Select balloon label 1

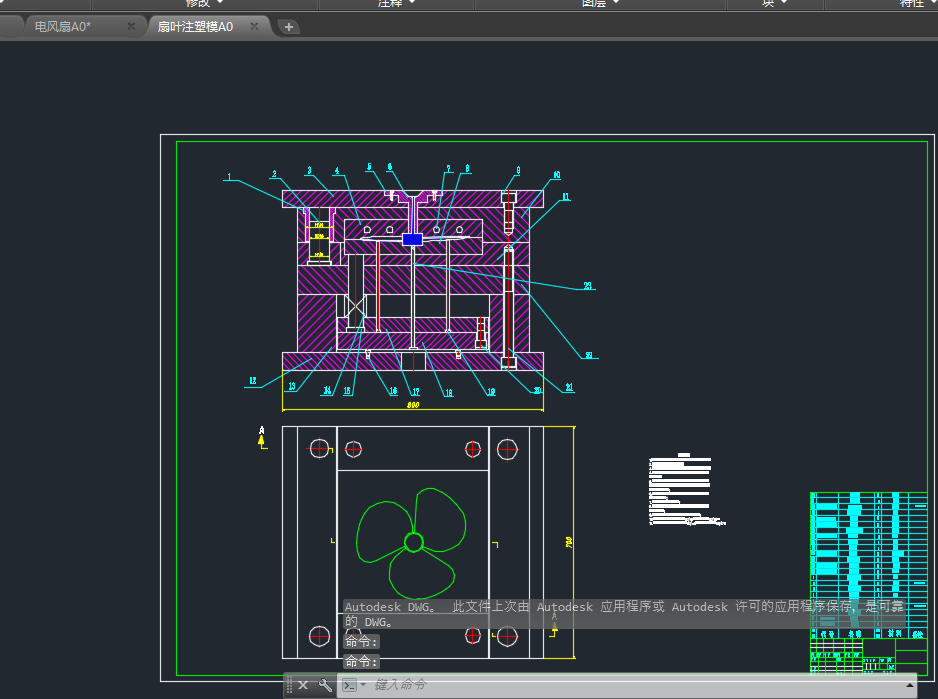[229, 177]
